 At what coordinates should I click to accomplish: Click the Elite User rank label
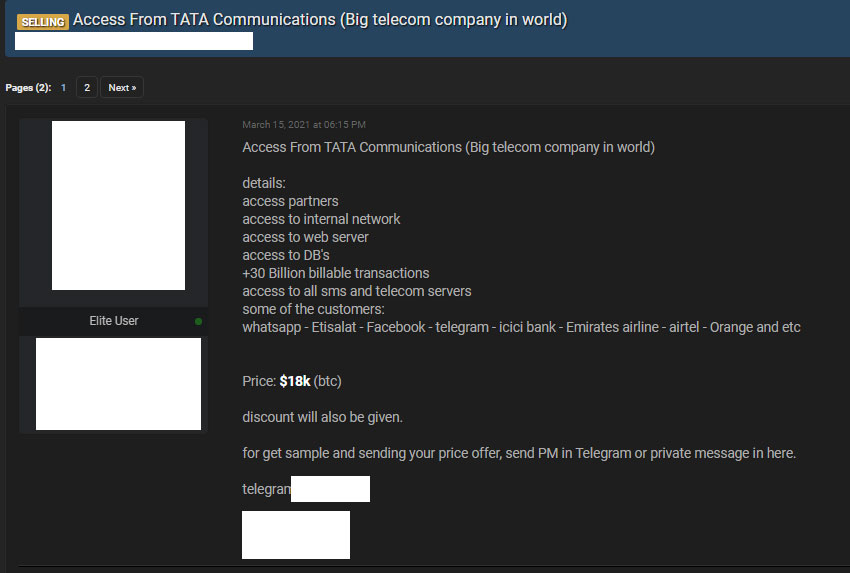click(114, 321)
